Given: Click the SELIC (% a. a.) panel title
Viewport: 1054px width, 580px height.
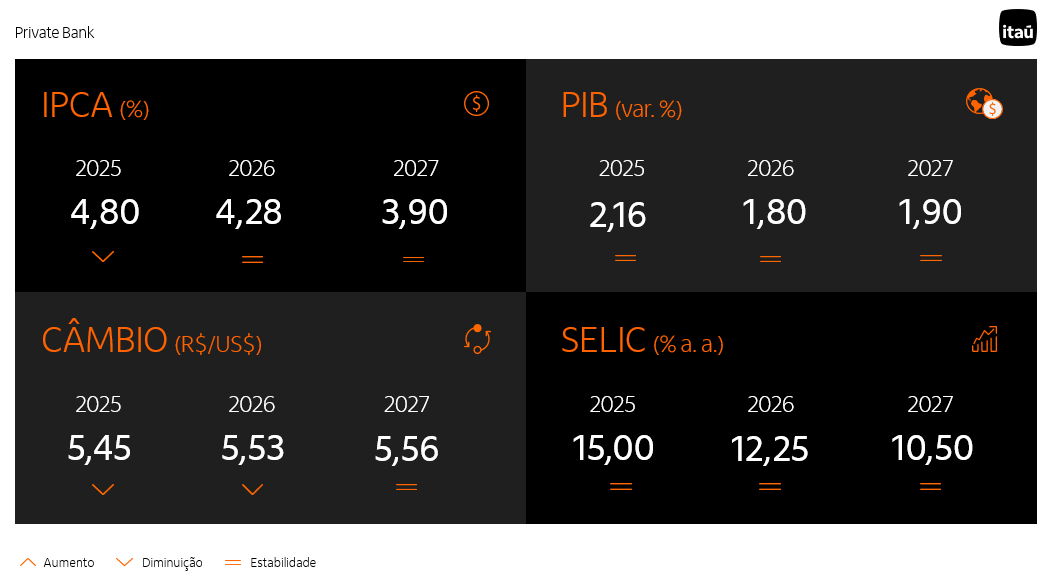Looking at the screenshot, I should click(x=642, y=341).
